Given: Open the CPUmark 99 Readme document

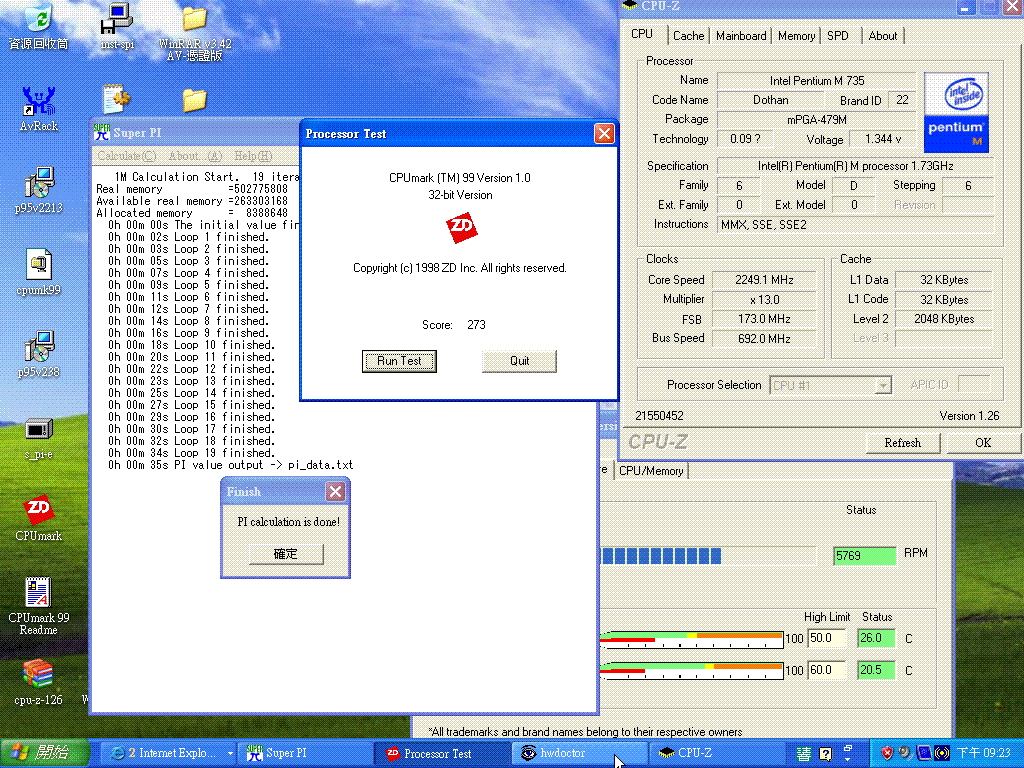Looking at the screenshot, I should coord(39,606).
